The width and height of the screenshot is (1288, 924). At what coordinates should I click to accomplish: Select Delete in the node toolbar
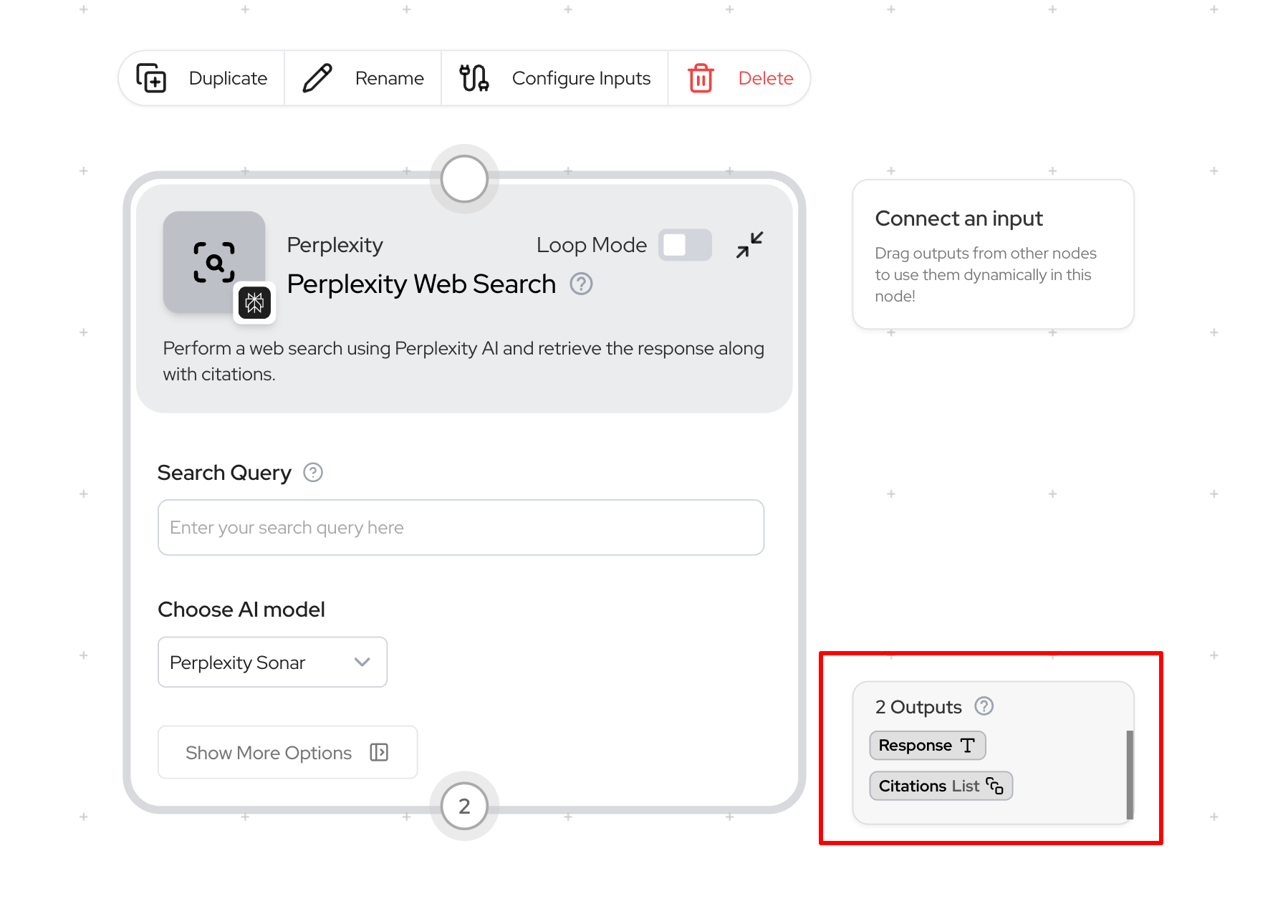tap(739, 78)
